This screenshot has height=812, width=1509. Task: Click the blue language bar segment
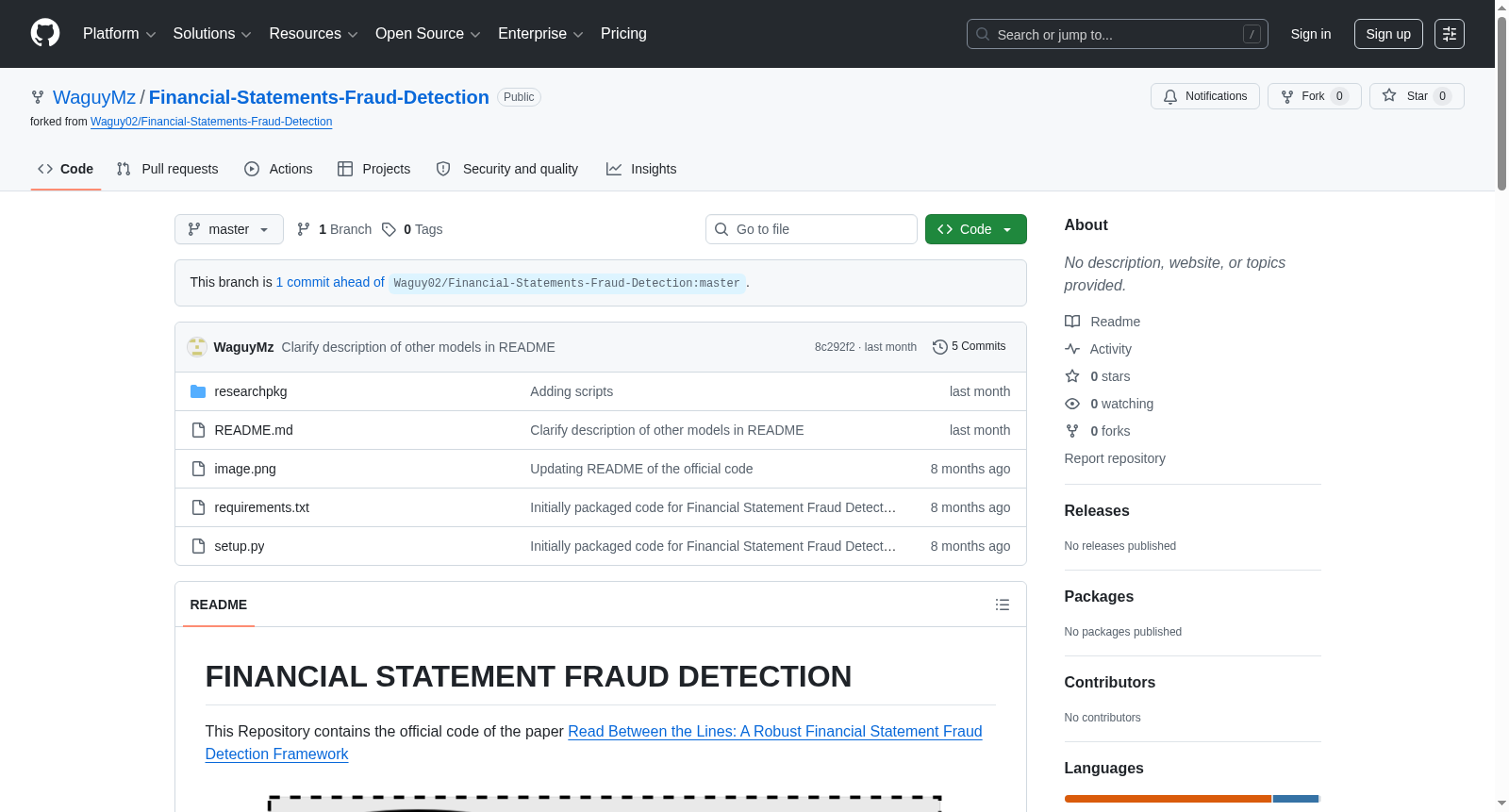pos(1296,799)
